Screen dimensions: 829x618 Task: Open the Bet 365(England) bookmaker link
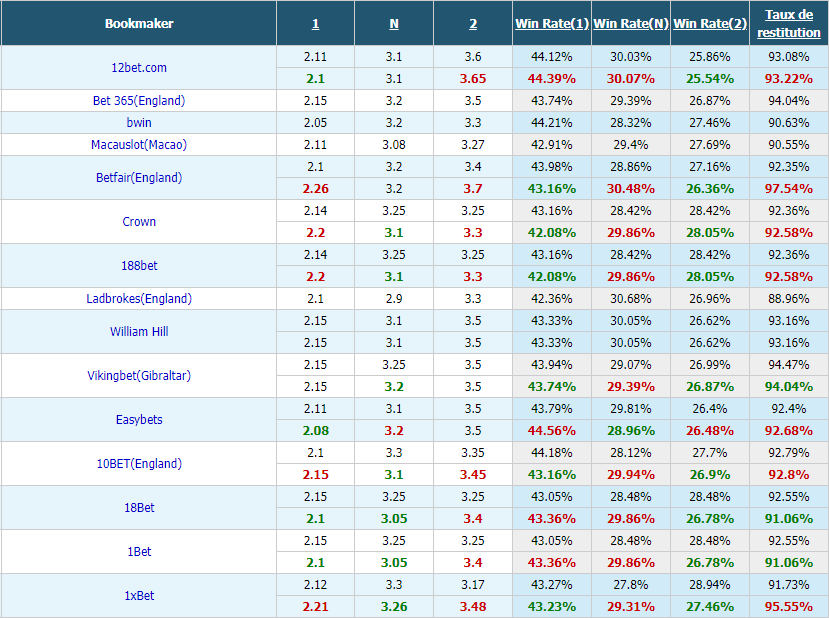139,100
